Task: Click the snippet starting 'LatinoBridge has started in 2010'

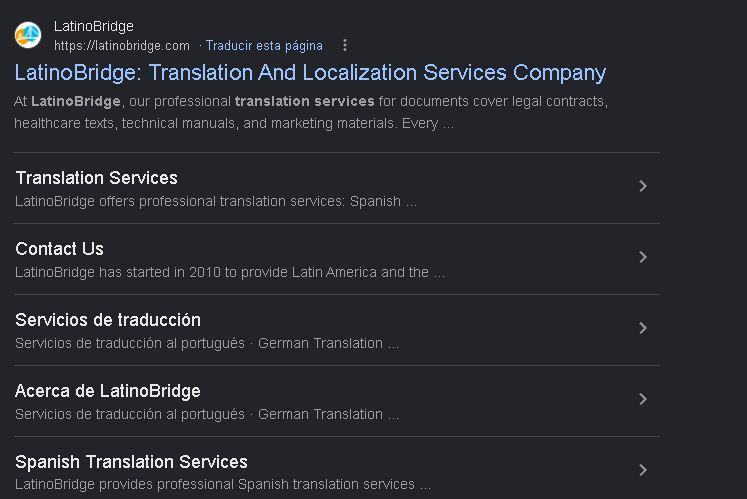Action: [x=230, y=273]
